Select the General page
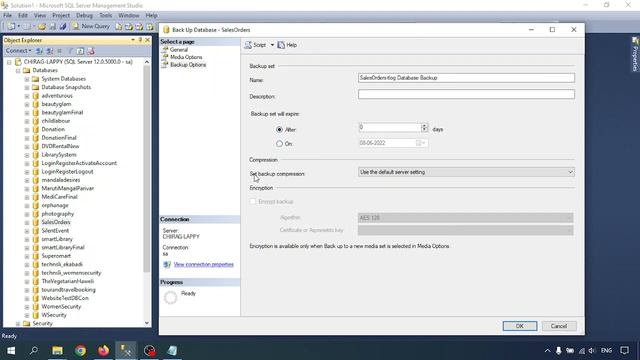The width and height of the screenshot is (640, 360). (179, 49)
